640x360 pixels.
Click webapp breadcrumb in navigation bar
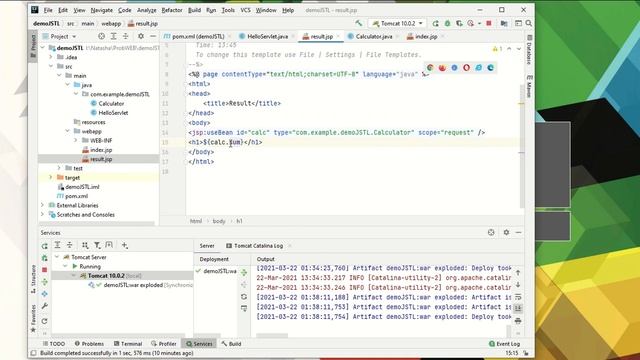click(111, 24)
